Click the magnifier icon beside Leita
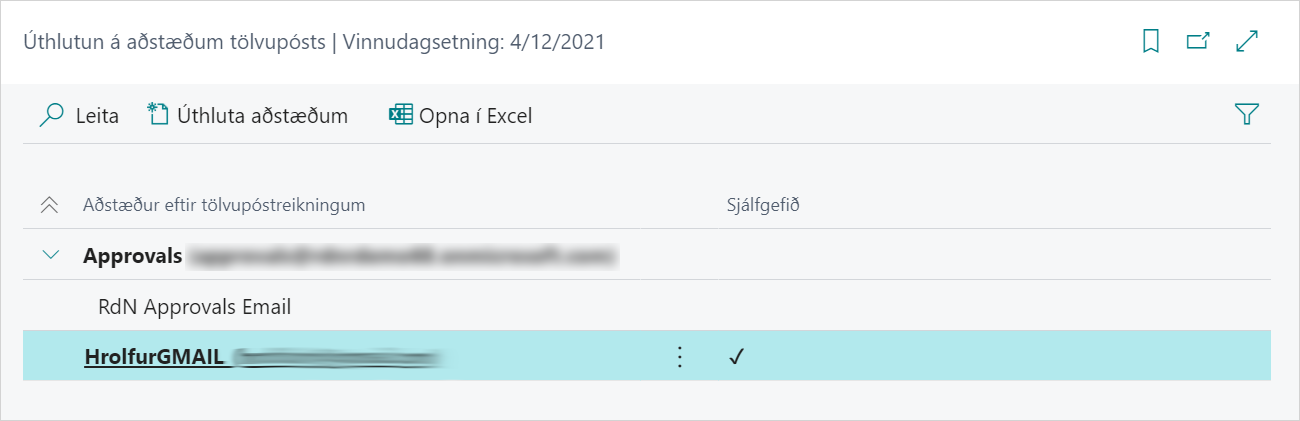This screenshot has width=1300, height=421. click(x=51, y=116)
